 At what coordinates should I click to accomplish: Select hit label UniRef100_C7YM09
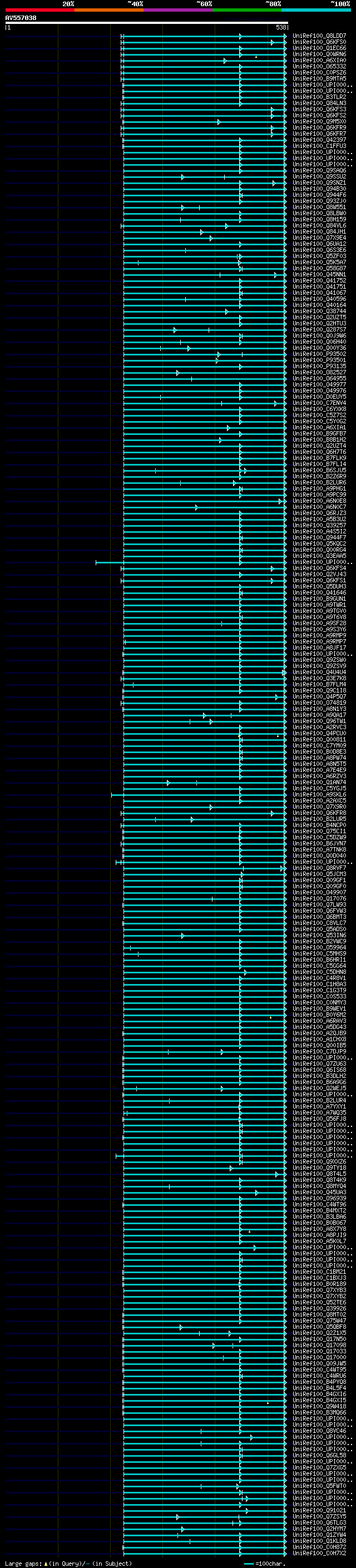(x=319, y=746)
